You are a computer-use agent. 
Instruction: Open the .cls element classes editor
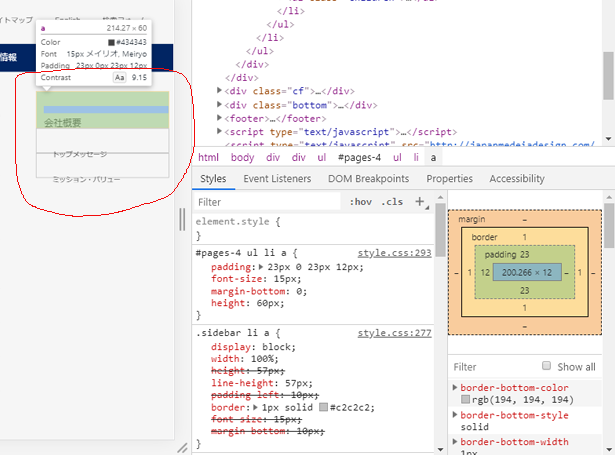tap(392, 202)
